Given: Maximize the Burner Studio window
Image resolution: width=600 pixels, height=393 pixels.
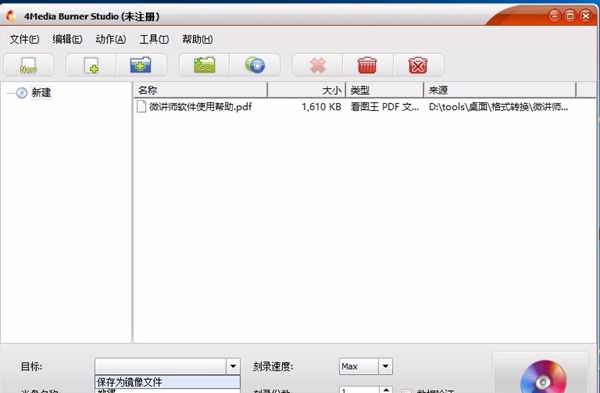Looking at the screenshot, I should pos(570,16).
